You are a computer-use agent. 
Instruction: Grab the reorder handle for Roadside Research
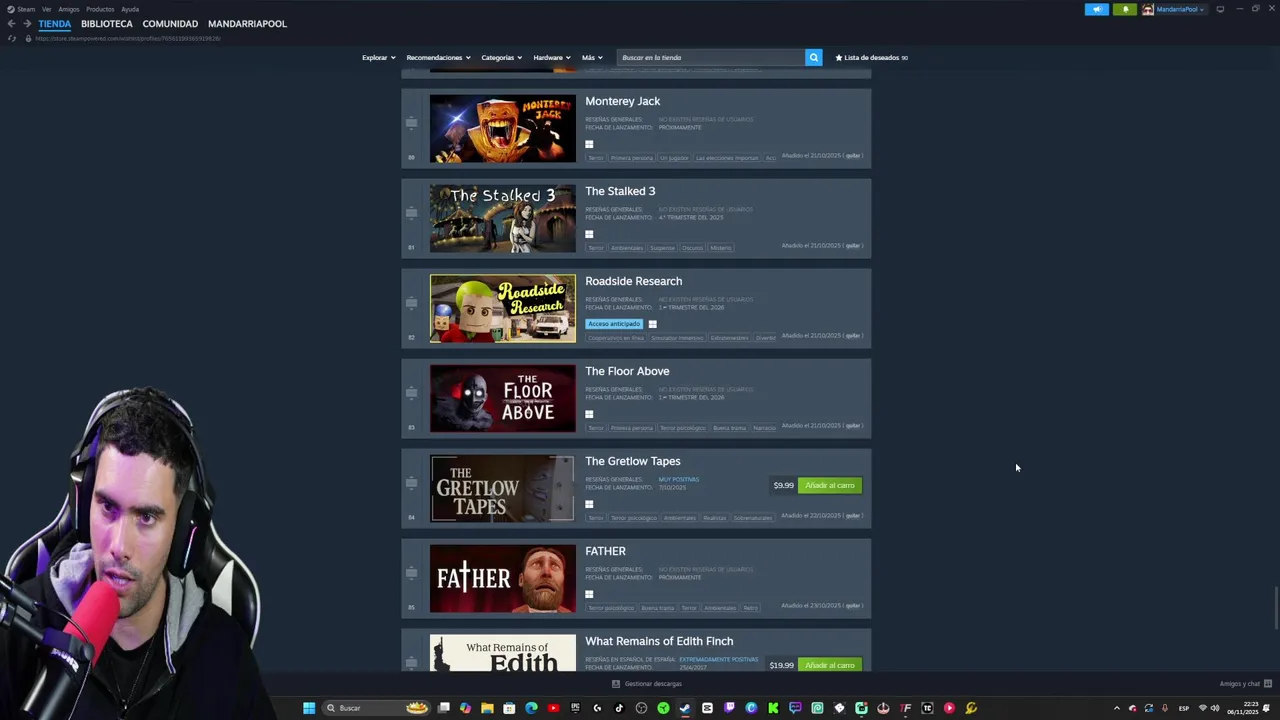[x=411, y=303]
